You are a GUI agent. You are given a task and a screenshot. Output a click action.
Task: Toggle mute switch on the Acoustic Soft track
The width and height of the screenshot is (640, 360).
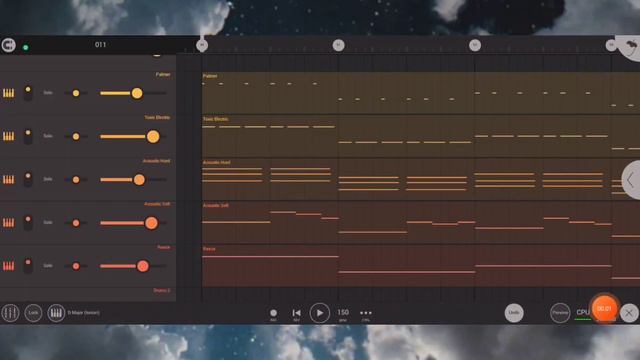(28, 223)
